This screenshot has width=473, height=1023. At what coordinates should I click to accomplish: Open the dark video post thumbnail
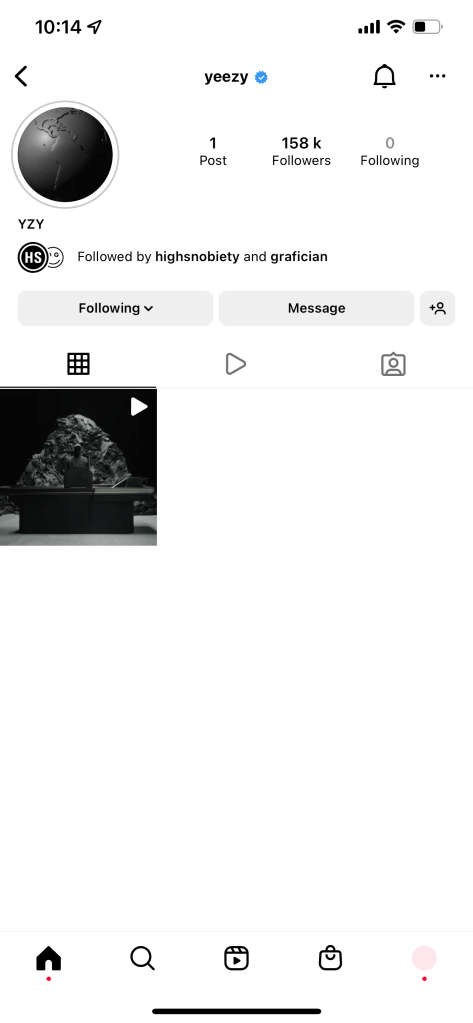[78, 467]
